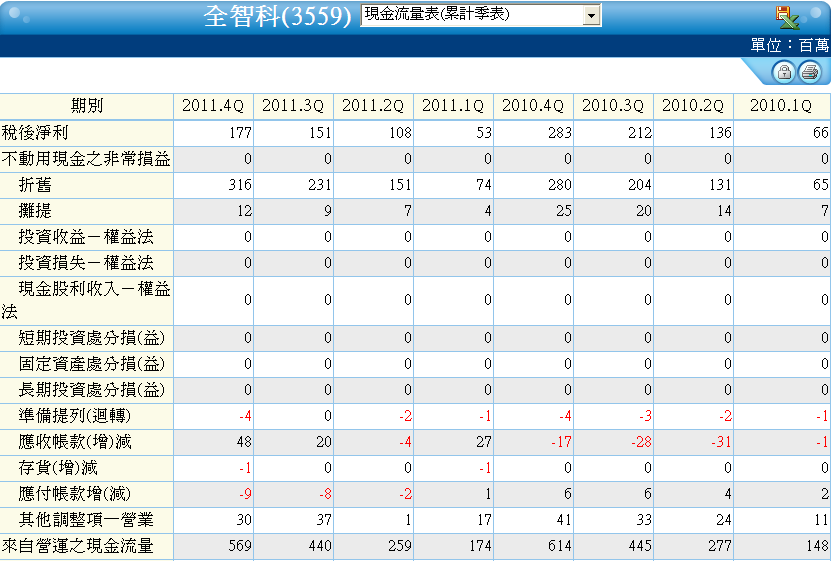Screen dimensions: 833x561
Task: Click the 現金股利收入－權益法 row label
Action: [86, 300]
